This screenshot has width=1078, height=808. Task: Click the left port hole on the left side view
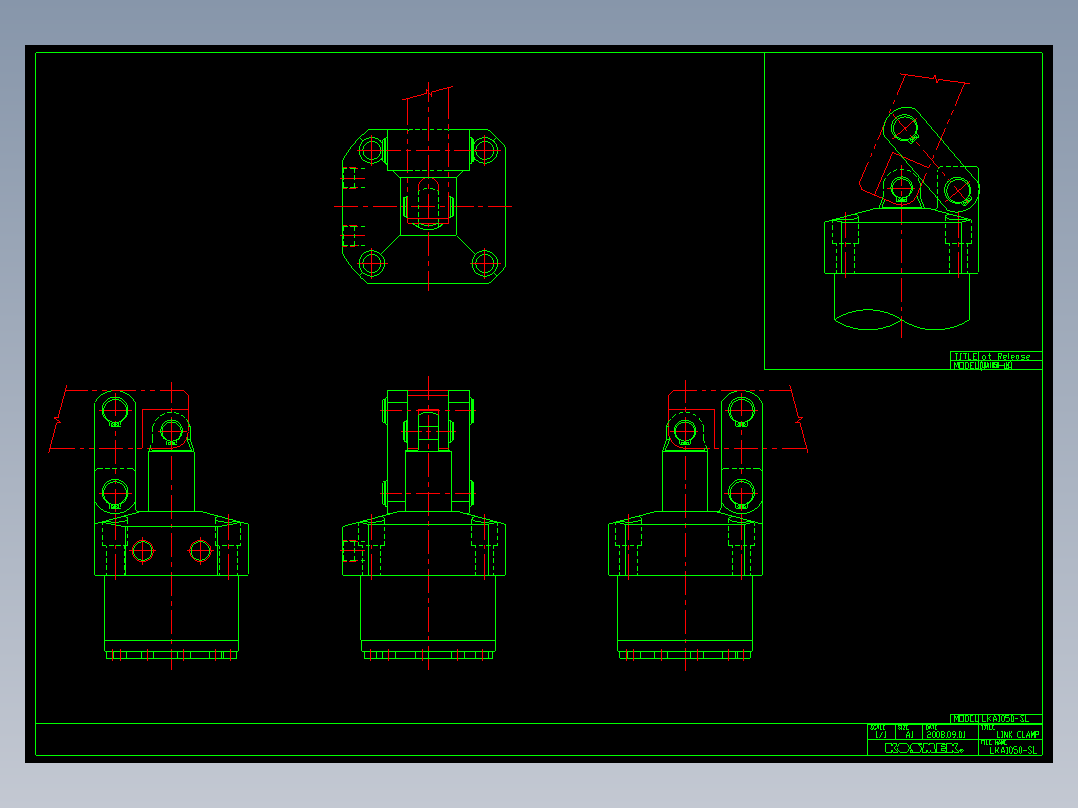point(143,551)
